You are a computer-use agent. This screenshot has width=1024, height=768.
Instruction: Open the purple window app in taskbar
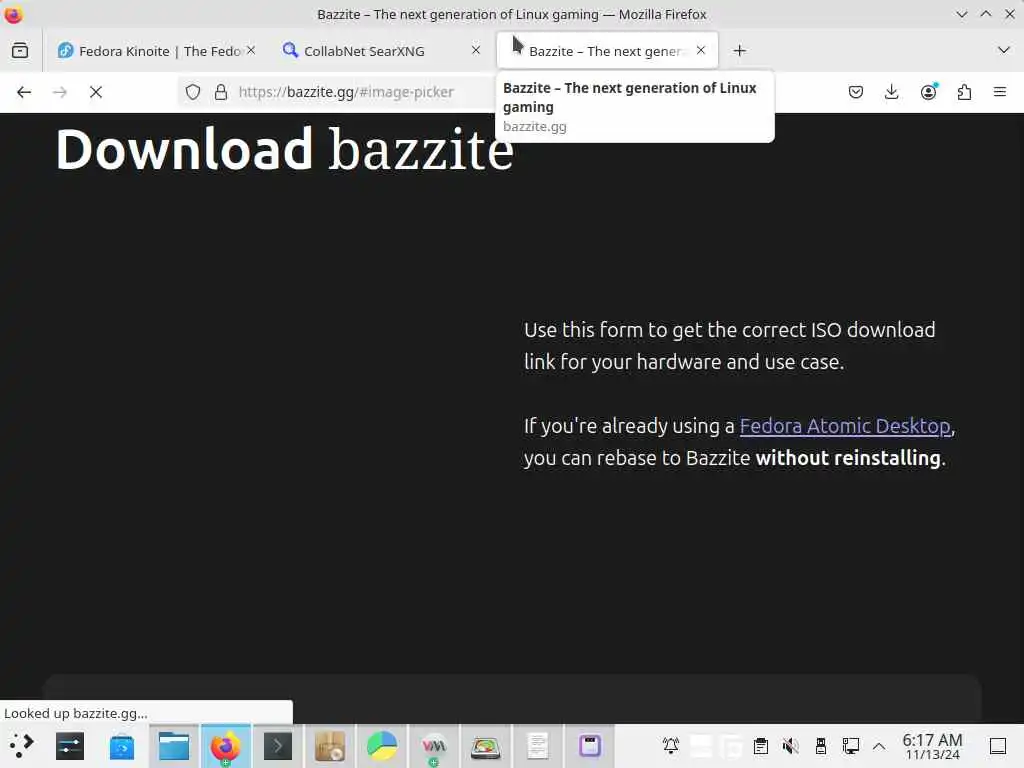590,746
